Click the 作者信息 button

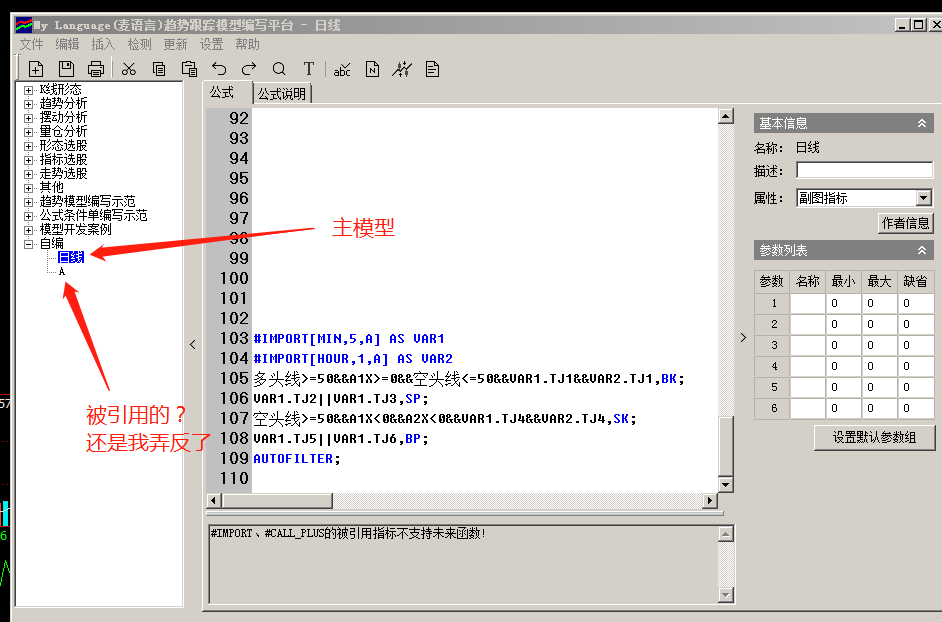coord(905,223)
